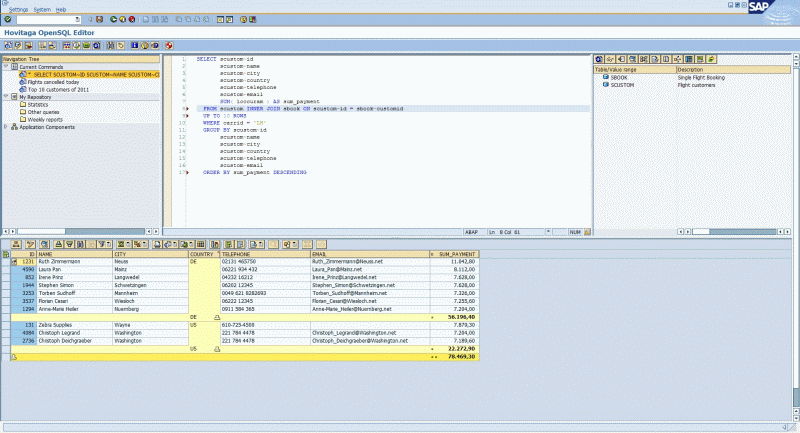Open the Weekly reports folder
This screenshot has height=433, width=800.
pos(45,119)
